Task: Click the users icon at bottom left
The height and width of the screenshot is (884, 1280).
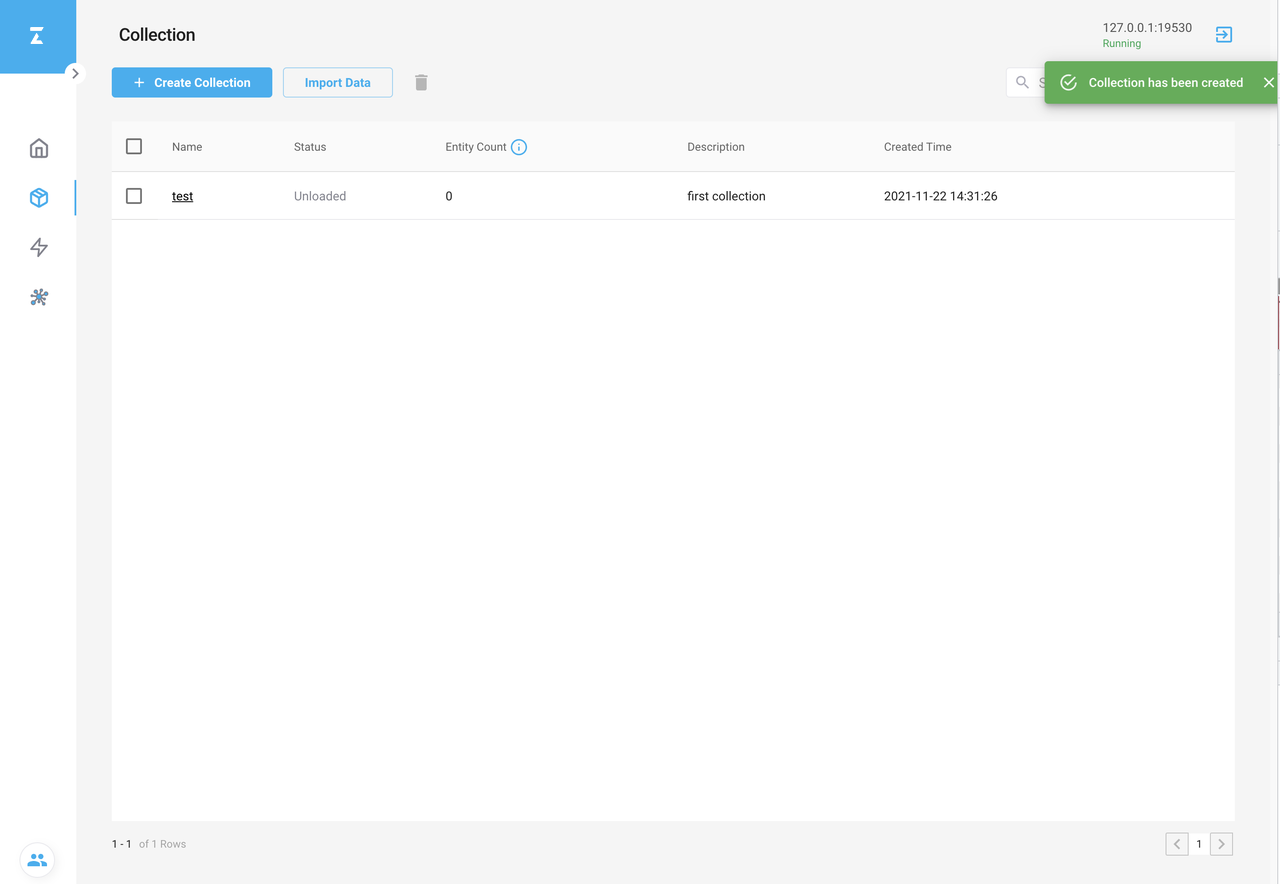Action: [37, 860]
